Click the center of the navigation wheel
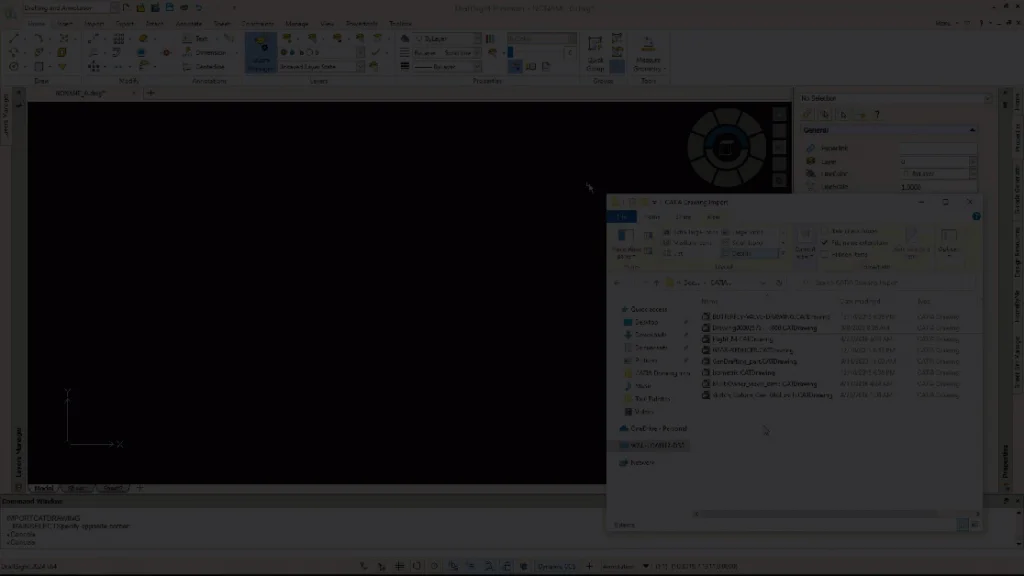Viewport: 1024px width, 576px height. (x=727, y=148)
